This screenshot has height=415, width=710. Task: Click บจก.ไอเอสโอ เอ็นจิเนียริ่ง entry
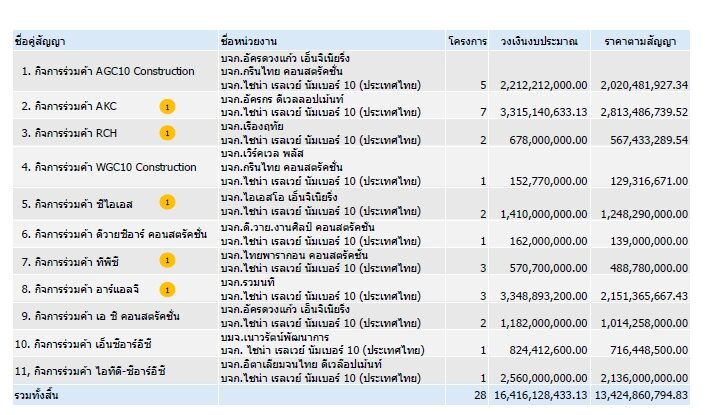[x=279, y=197]
